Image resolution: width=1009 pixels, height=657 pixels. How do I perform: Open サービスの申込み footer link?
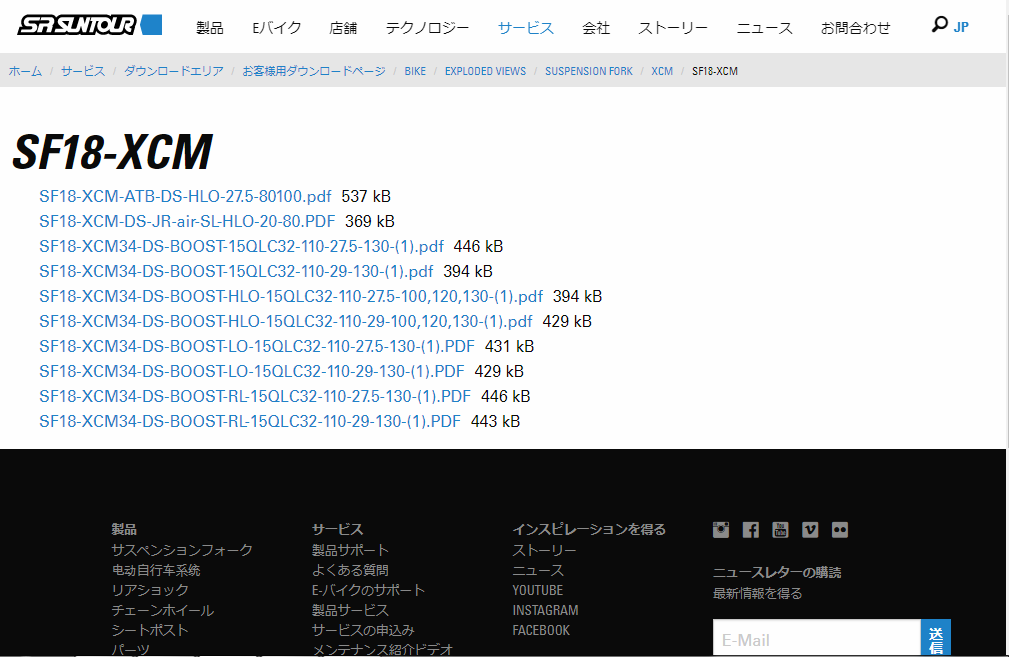(363, 630)
